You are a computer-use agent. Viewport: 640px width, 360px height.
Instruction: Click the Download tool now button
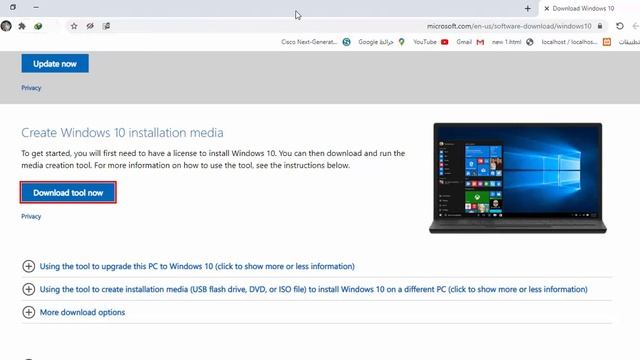[x=68, y=193]
